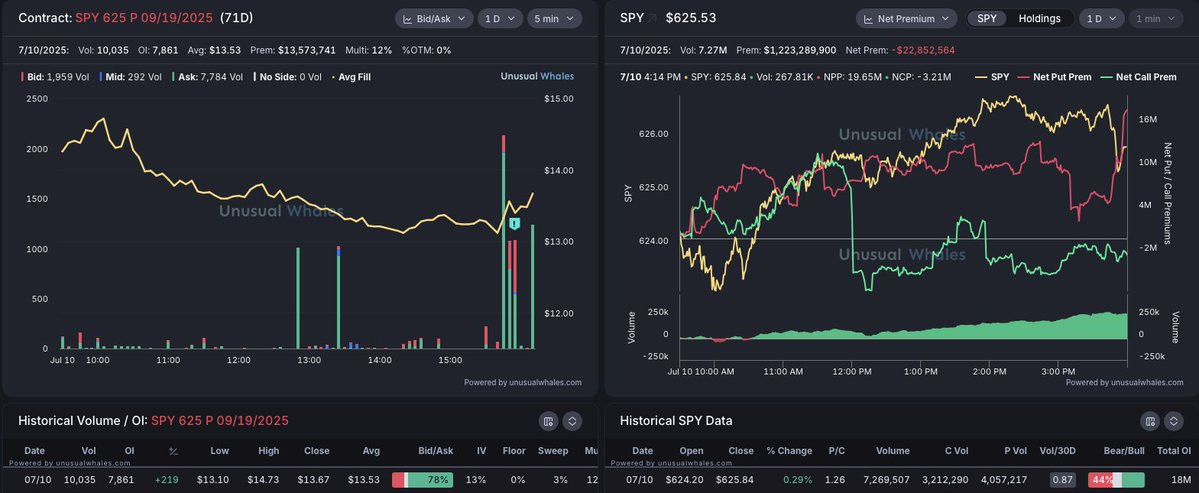Sort the table by % Change column
This screenshot has height=493, width=1199.
click(x=789, y=451)
